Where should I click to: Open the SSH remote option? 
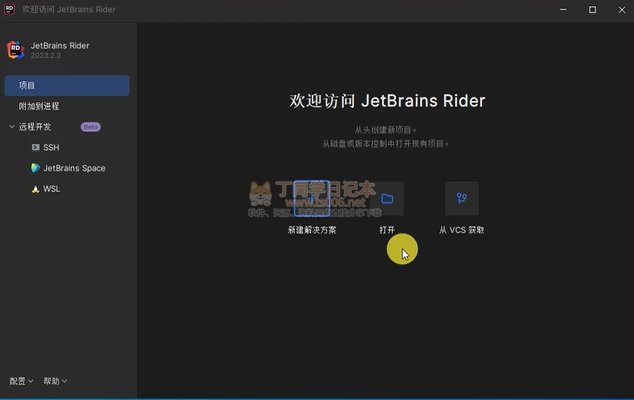click(51, 148)
